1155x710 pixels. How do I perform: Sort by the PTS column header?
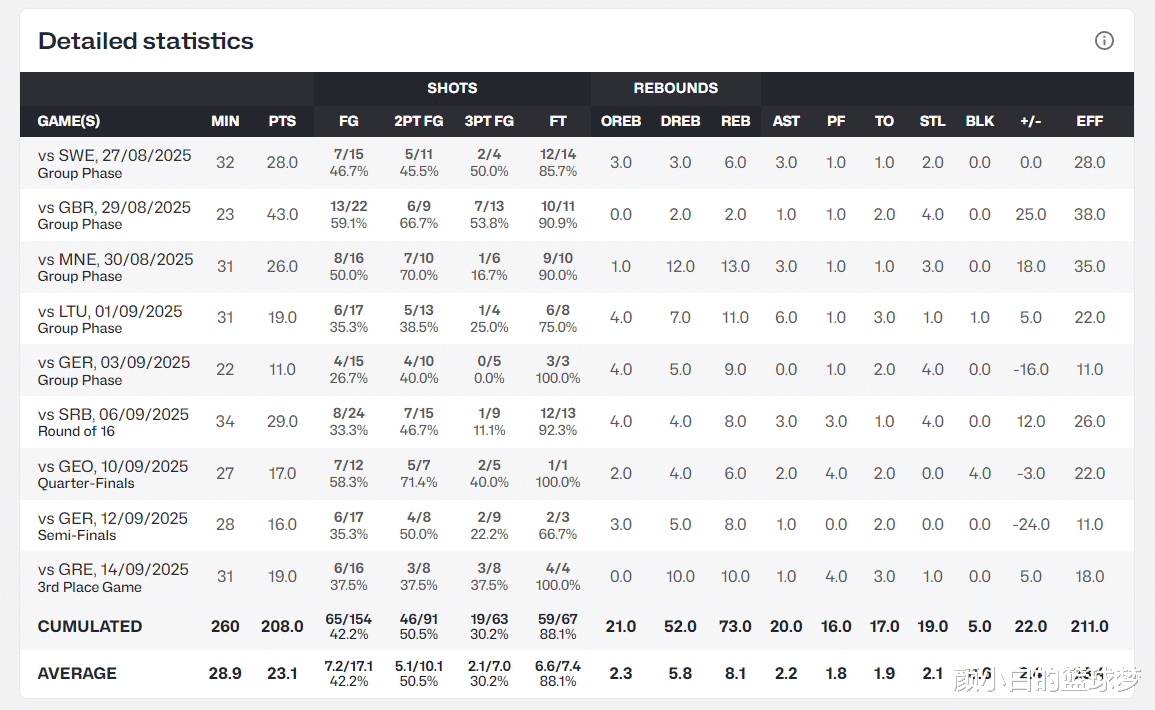point(282,121)
